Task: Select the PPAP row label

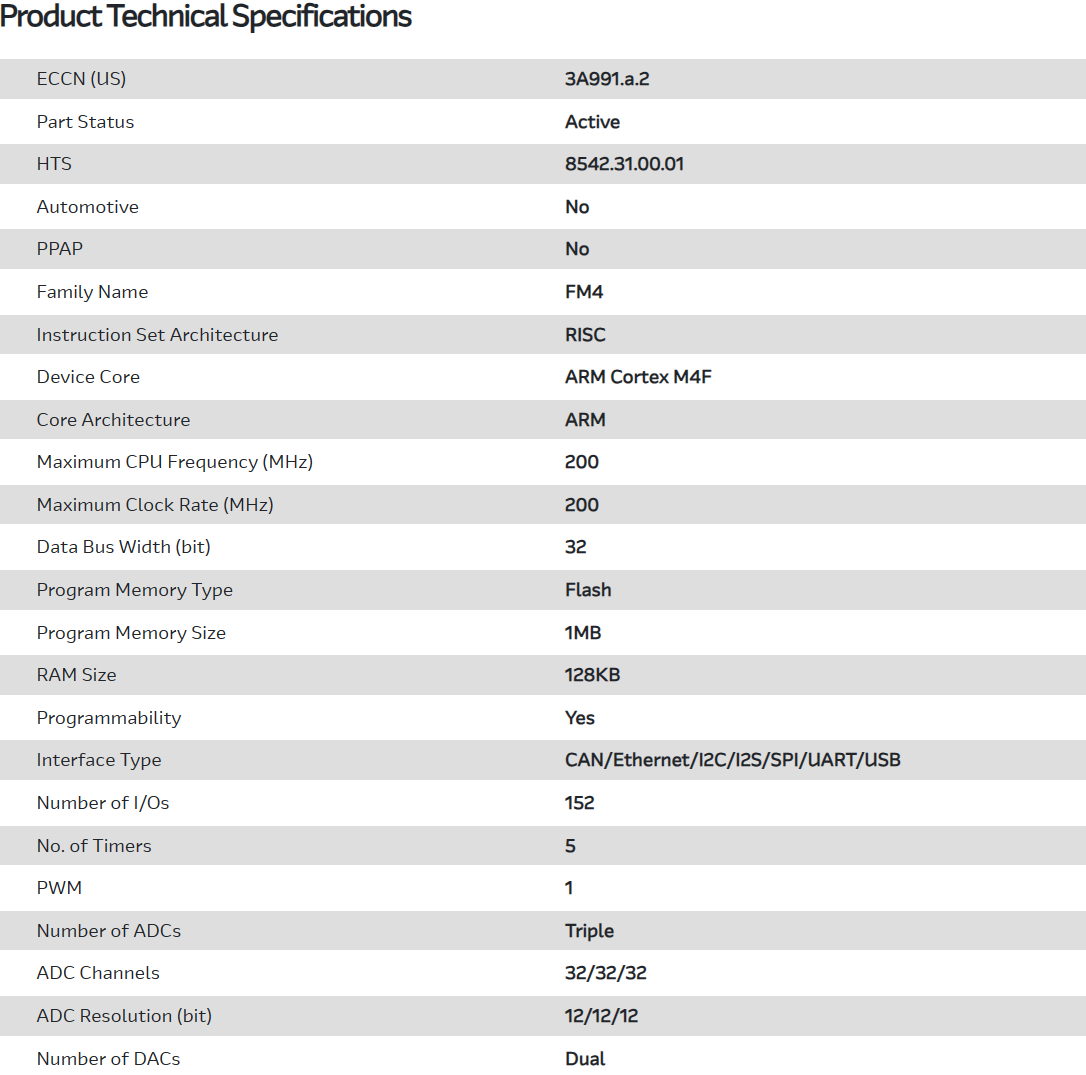Action: (60, 249)
